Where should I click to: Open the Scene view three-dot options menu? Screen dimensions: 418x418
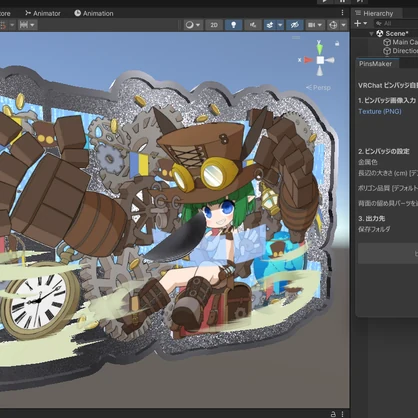pyautogui.click(x=342, y=13)
